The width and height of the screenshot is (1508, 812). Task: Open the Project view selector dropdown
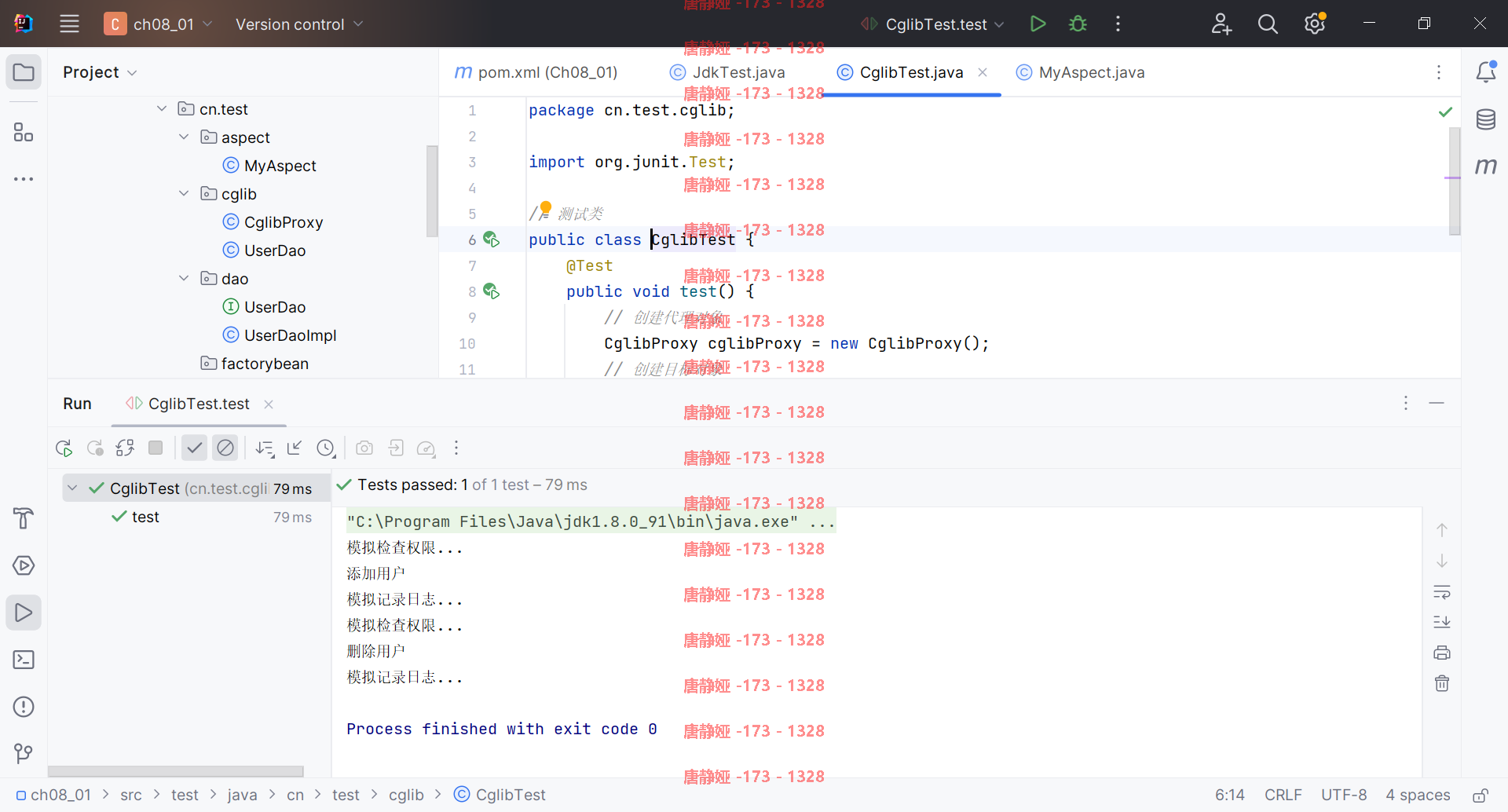(x=101, y=72)
